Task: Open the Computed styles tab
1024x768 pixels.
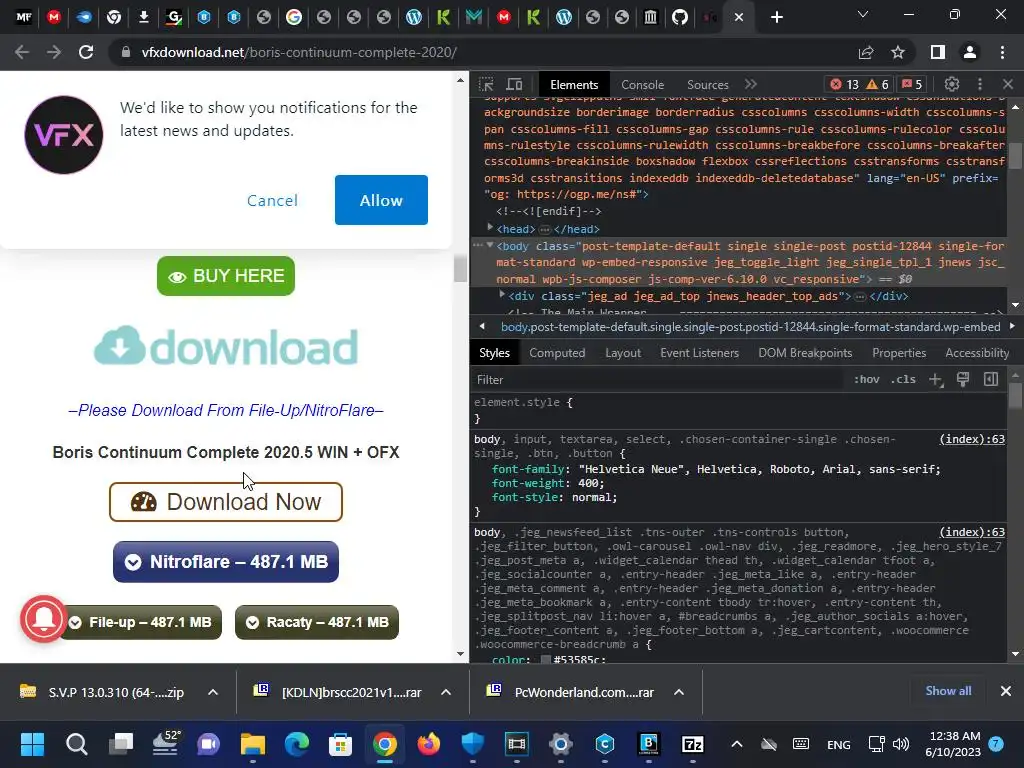Action: point(557,353)
